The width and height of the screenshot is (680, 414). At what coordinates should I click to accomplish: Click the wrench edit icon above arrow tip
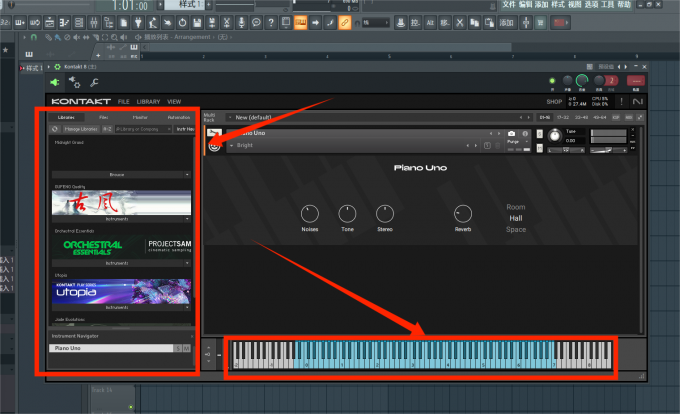(213, 133)
